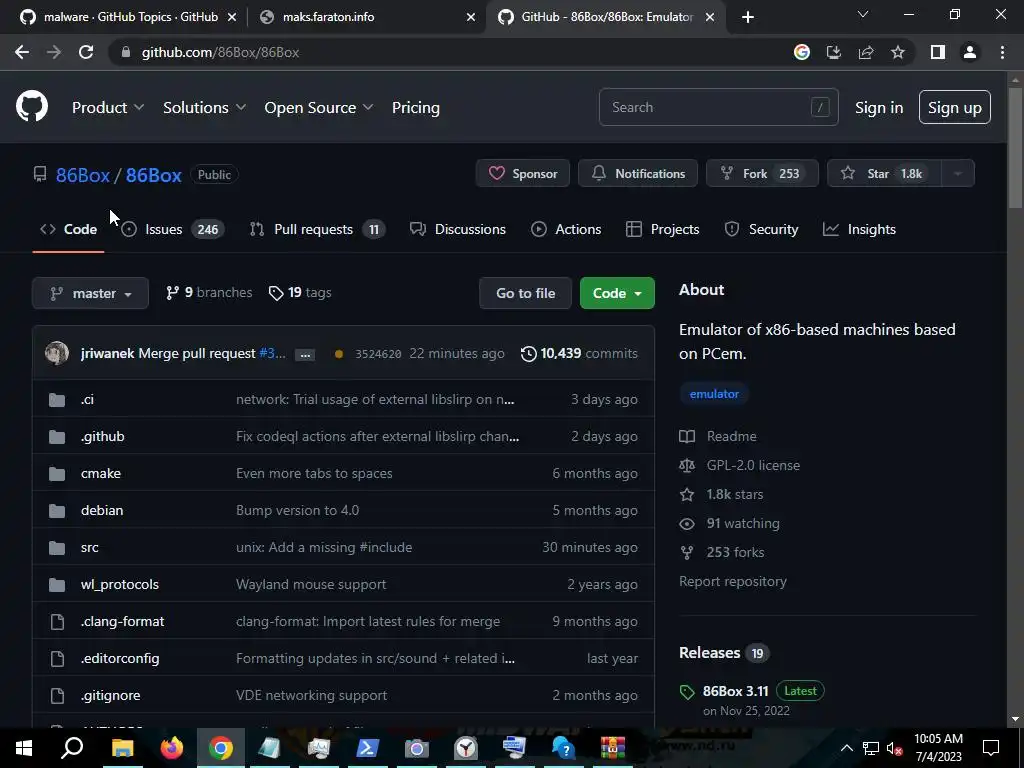Expand the Solutions menu
This screenshot has width=1024, height=768.
pyautogui.click(x=204, y=108)
